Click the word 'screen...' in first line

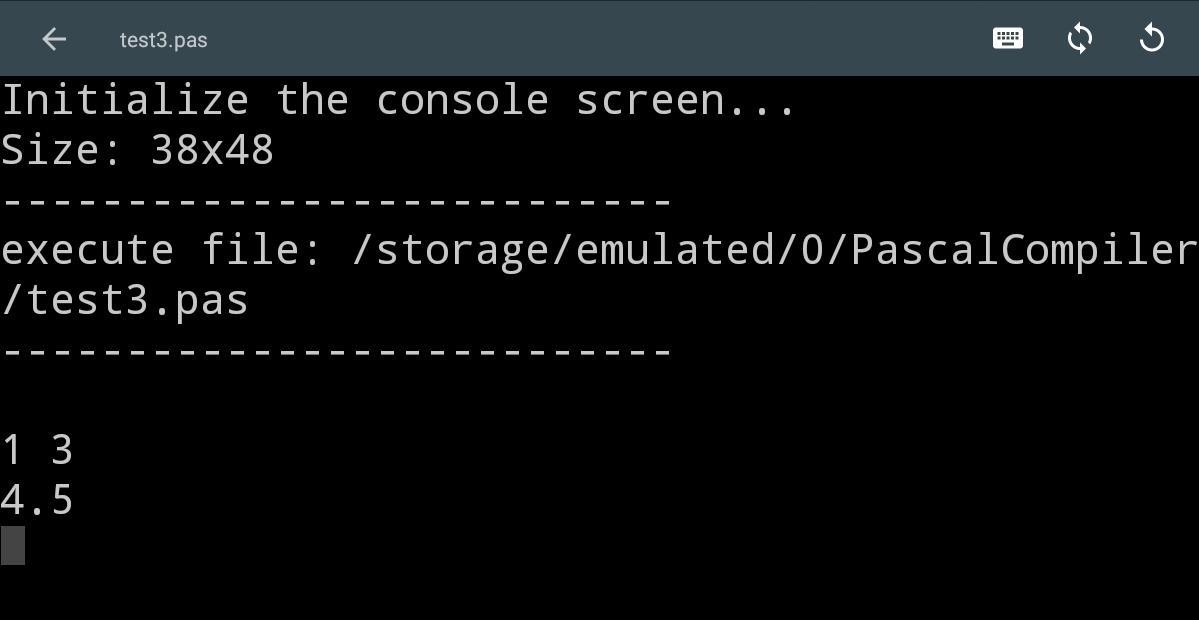[685, 100]
